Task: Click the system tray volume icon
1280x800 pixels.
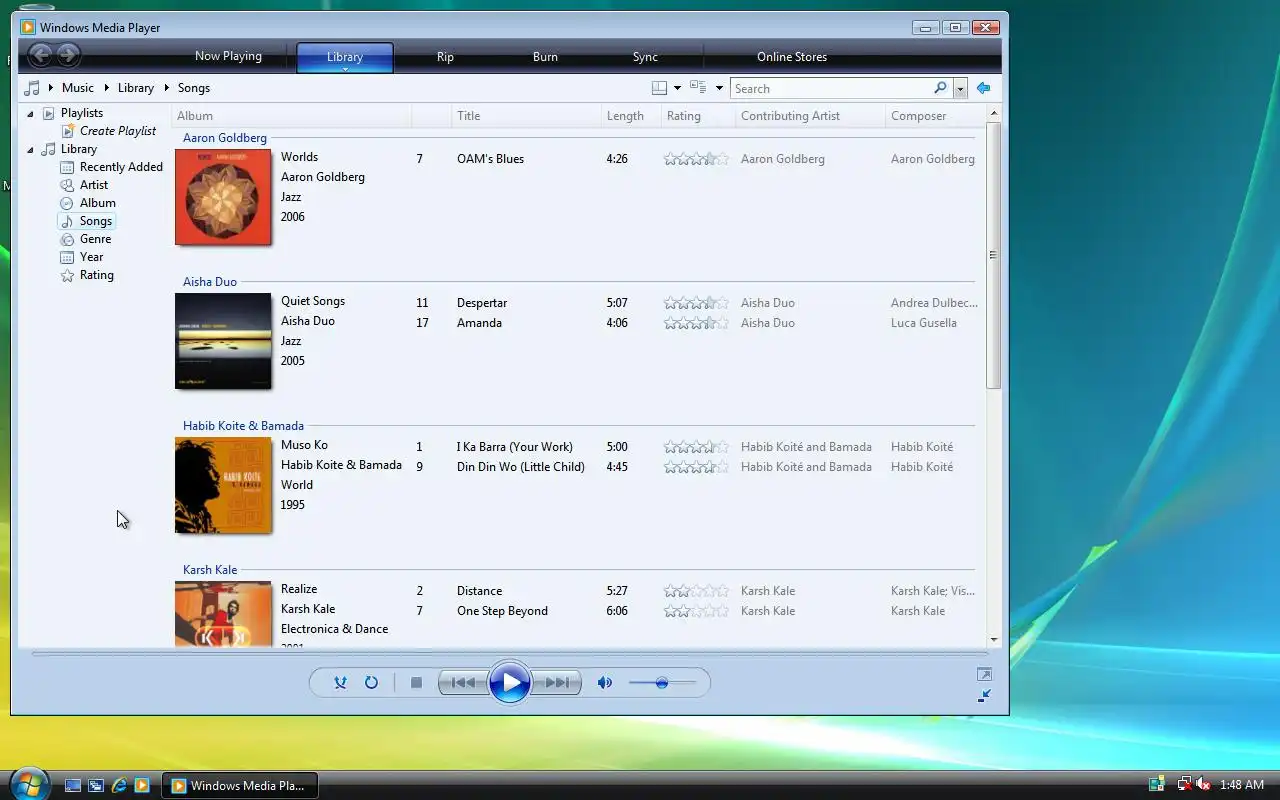Action: tap(1203, 785)
